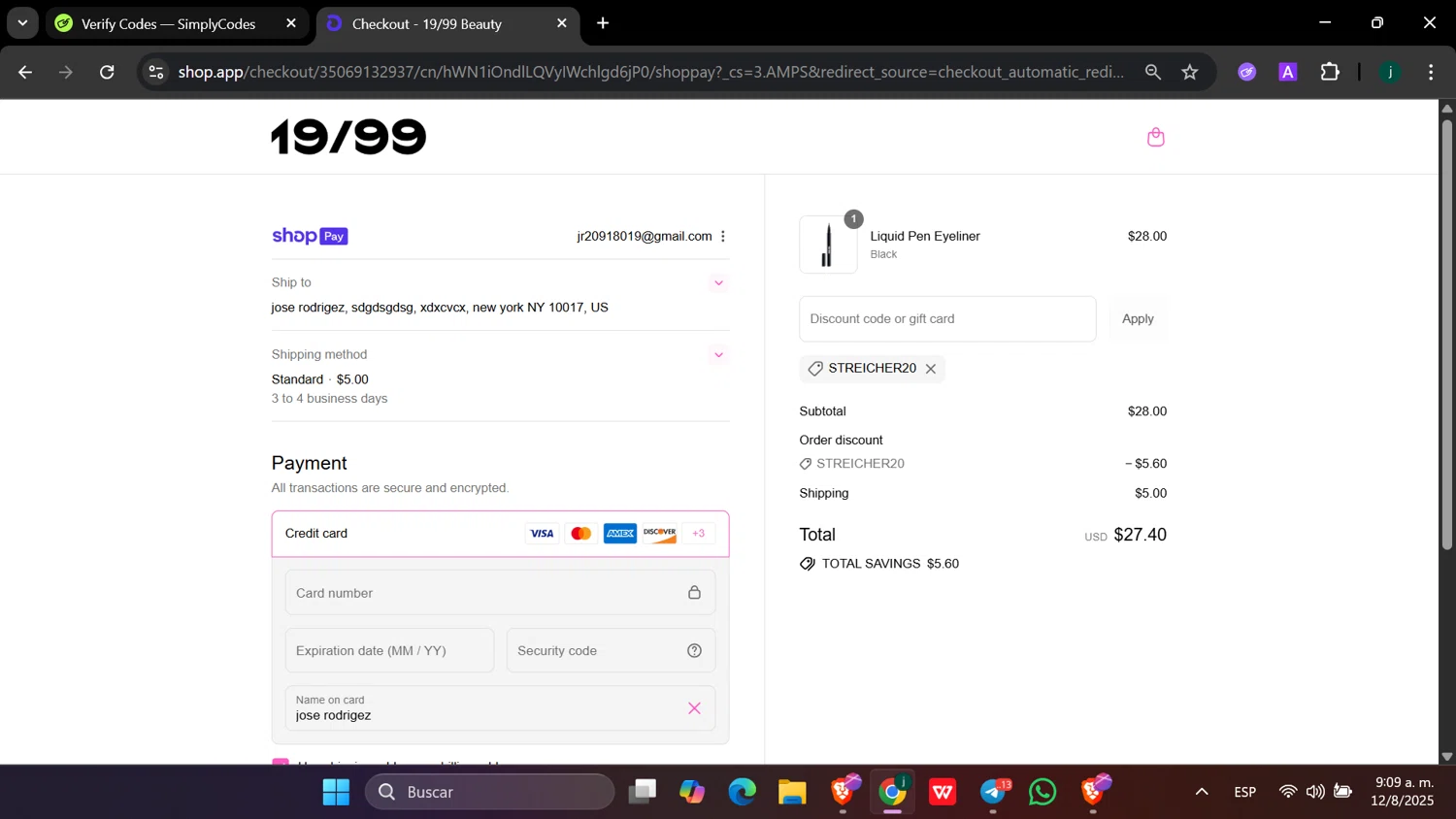Show the +3 additional card types
This screenshot has width=1456, height=819.
click(x=698, y=534)
